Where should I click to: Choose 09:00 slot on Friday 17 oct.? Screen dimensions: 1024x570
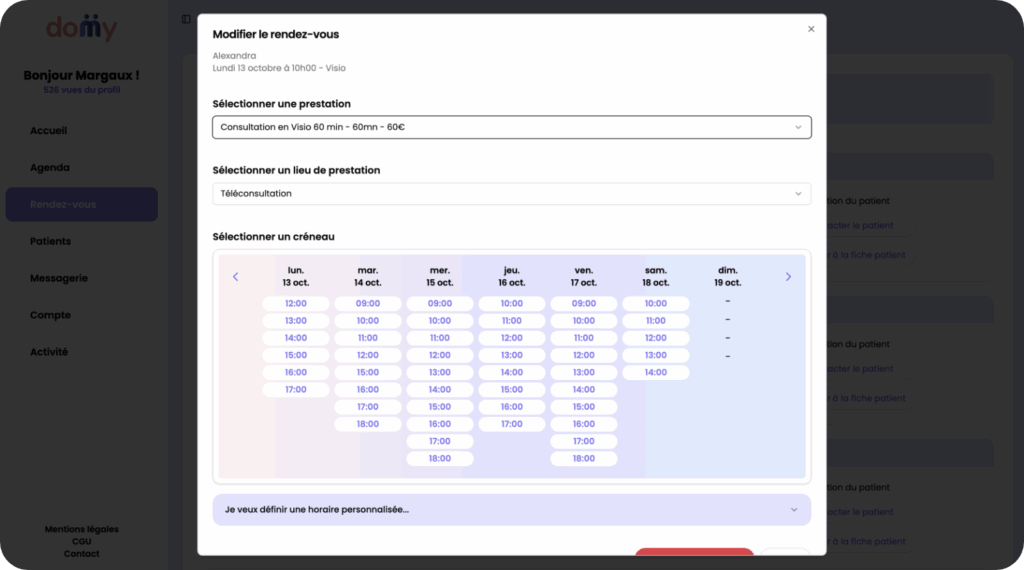pos(584,303)
